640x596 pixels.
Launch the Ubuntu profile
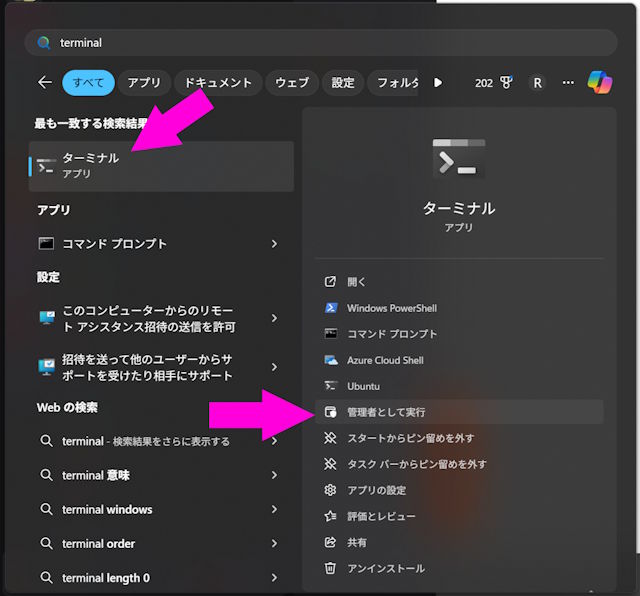(x=459, y=386)
